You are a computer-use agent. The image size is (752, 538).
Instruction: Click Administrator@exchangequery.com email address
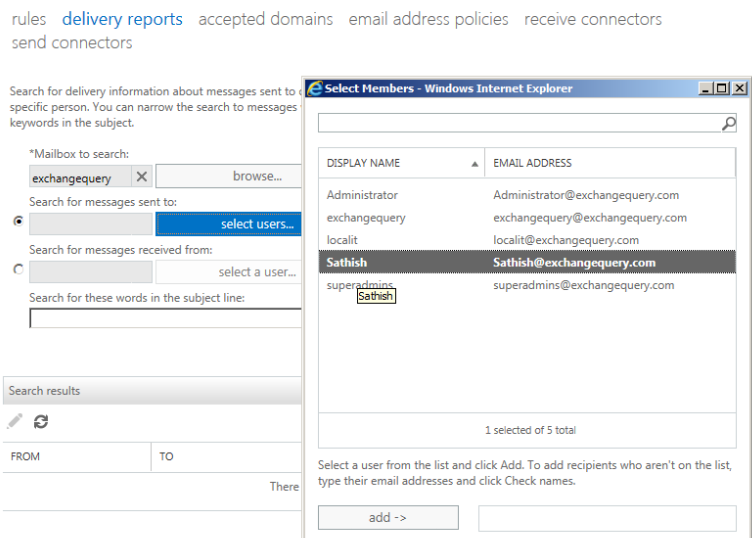586,195
